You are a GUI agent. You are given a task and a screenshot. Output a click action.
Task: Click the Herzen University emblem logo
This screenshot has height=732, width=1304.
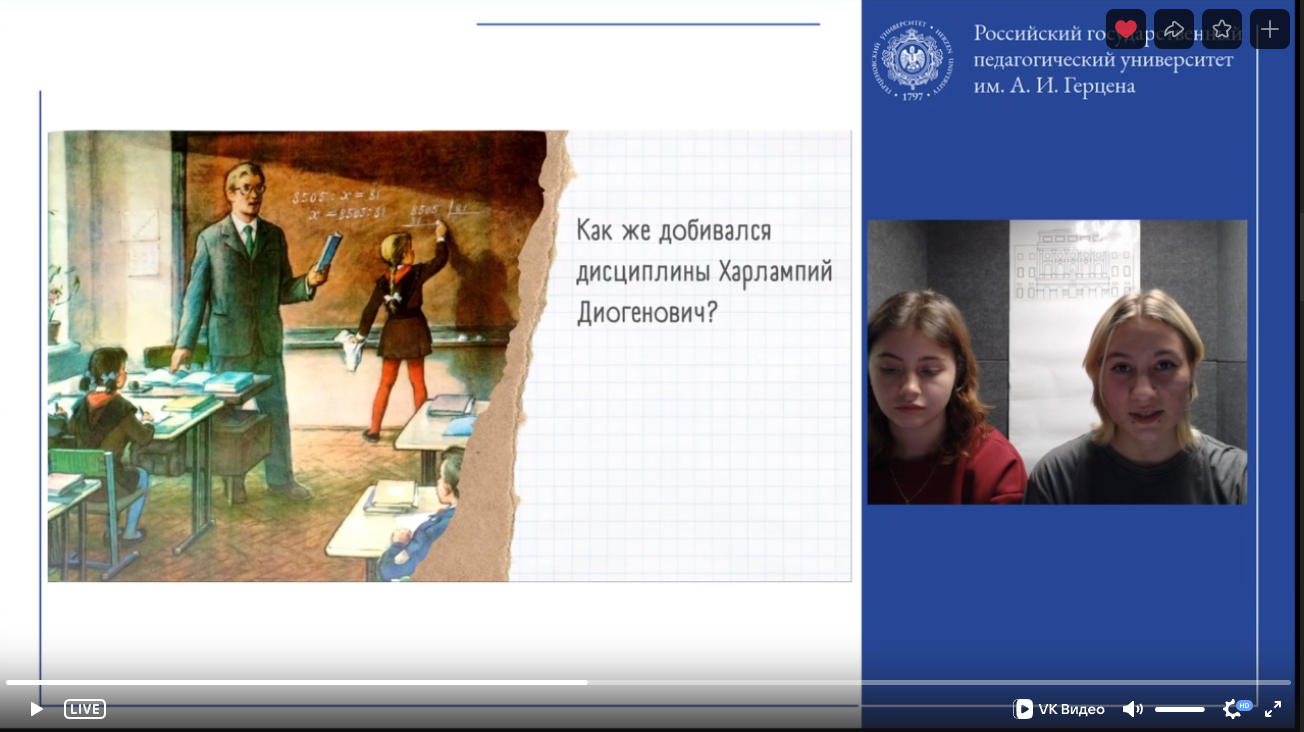pos(912,60)
